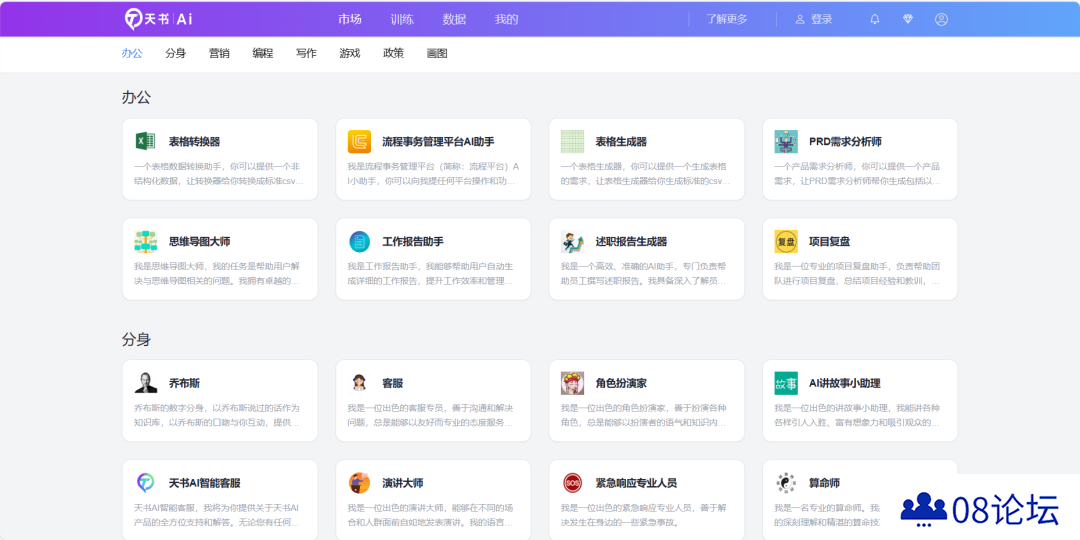
Task: Click the 工作报告助手 description text
Action: click(x=432, y=273)
